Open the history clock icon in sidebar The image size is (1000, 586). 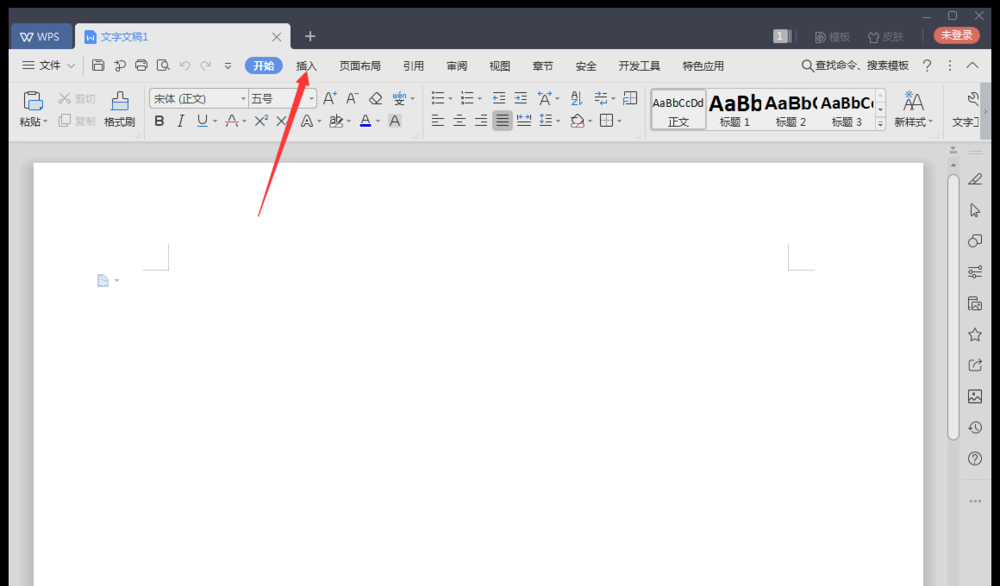pyautogui.click(x=975, y=427)
